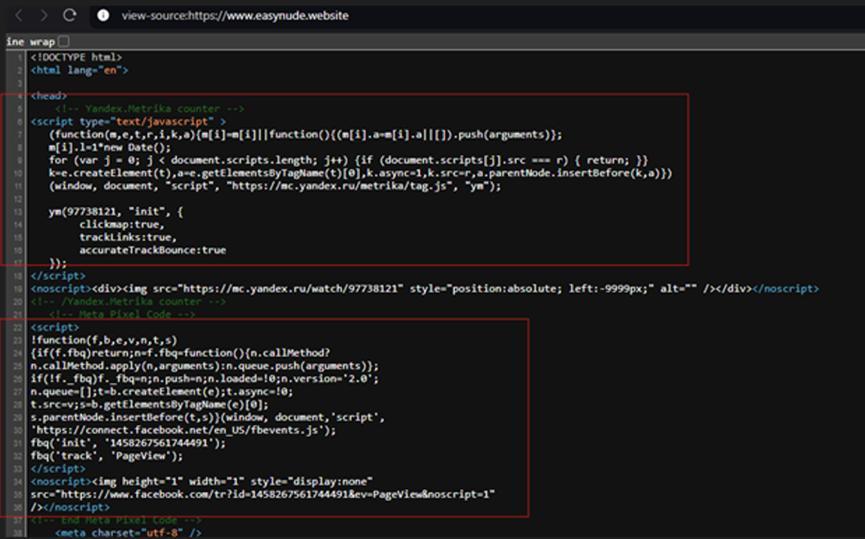Click the accurateTrackBounce:true line
The width and height of the screenshot is (865, 539).
coord(153,250)
